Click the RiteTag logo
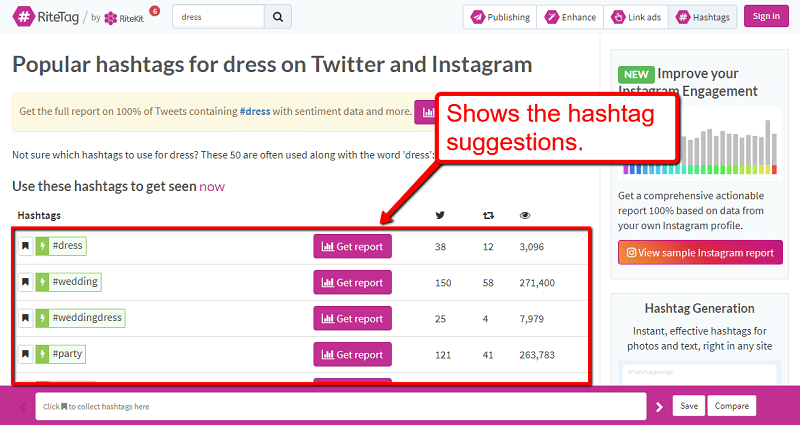800x425 pixels. [x=47, y=16]
